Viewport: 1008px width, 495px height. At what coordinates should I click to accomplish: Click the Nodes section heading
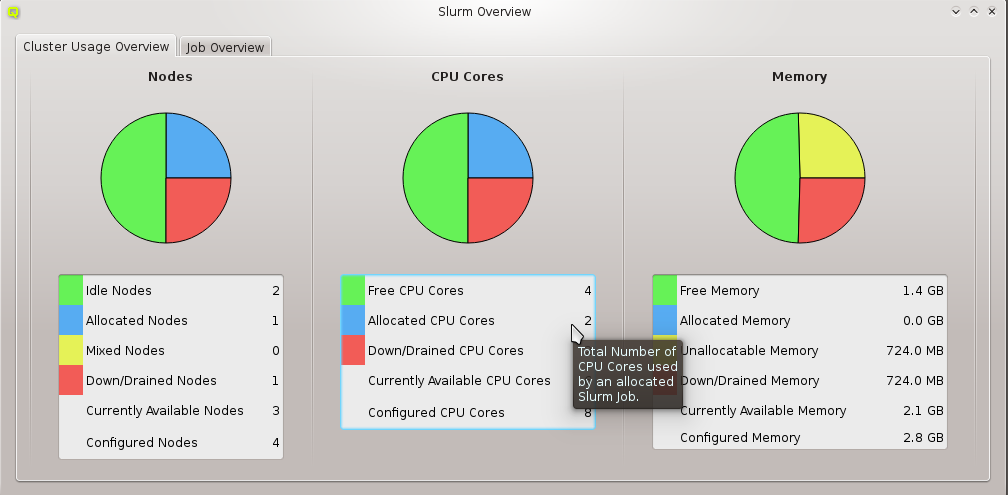click(170, 76)
